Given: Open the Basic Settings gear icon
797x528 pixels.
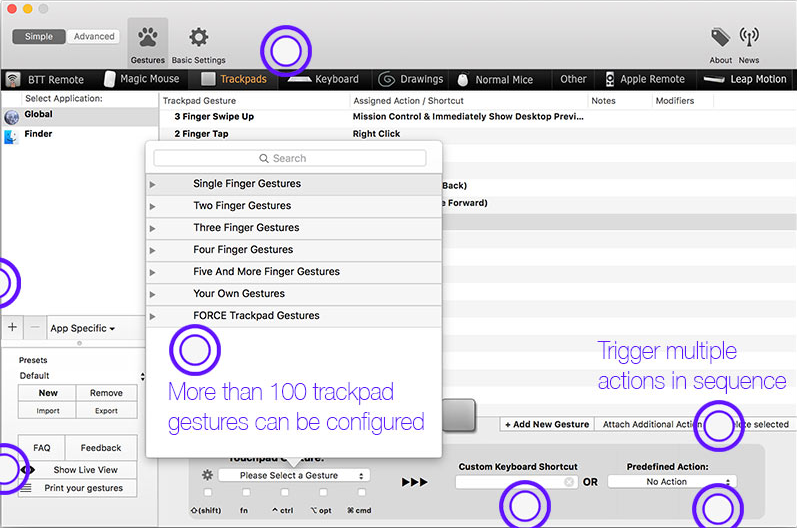Looking at the screenshot, I should click(x=198, y=37).
